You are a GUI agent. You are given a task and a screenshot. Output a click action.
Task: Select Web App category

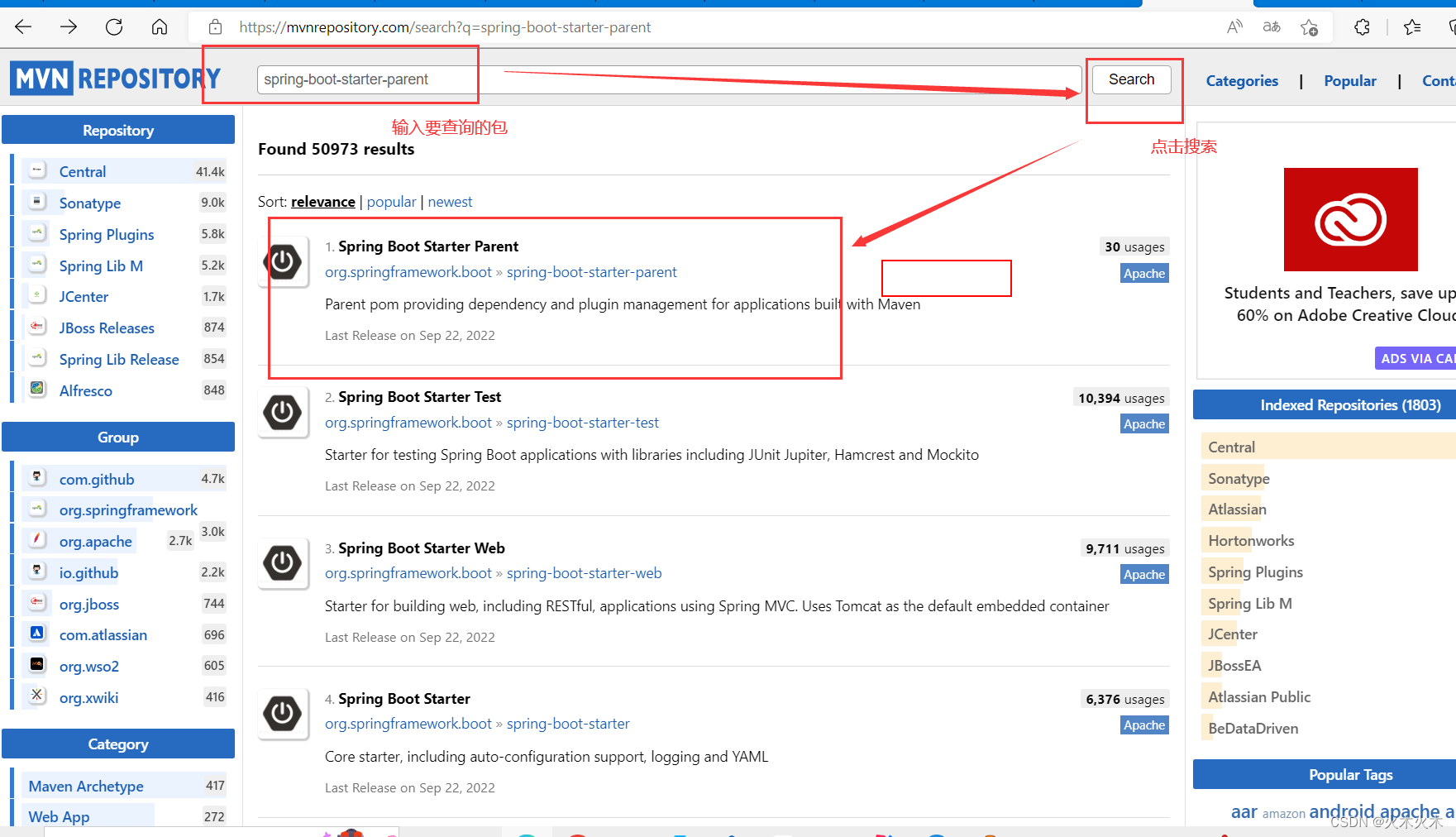59,817
